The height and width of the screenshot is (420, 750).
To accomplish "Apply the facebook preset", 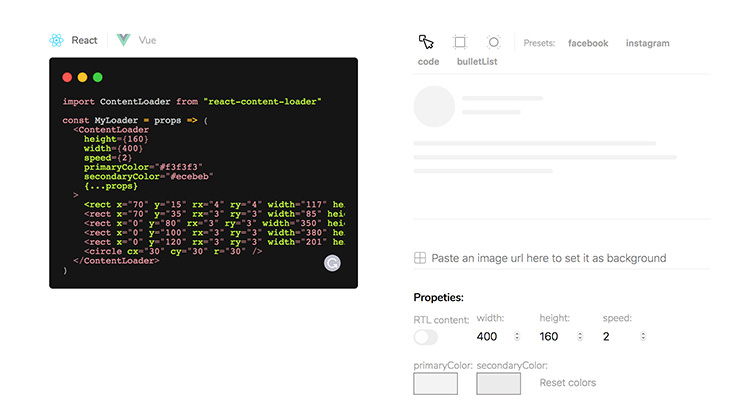I will [x=588, y=43].
